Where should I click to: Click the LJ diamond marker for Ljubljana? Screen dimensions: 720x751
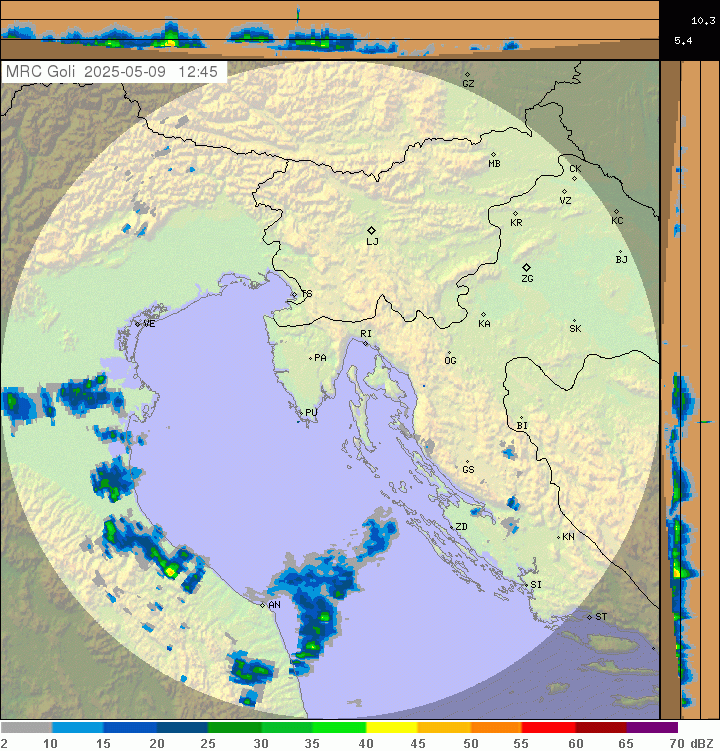click(x=371, y=231)
